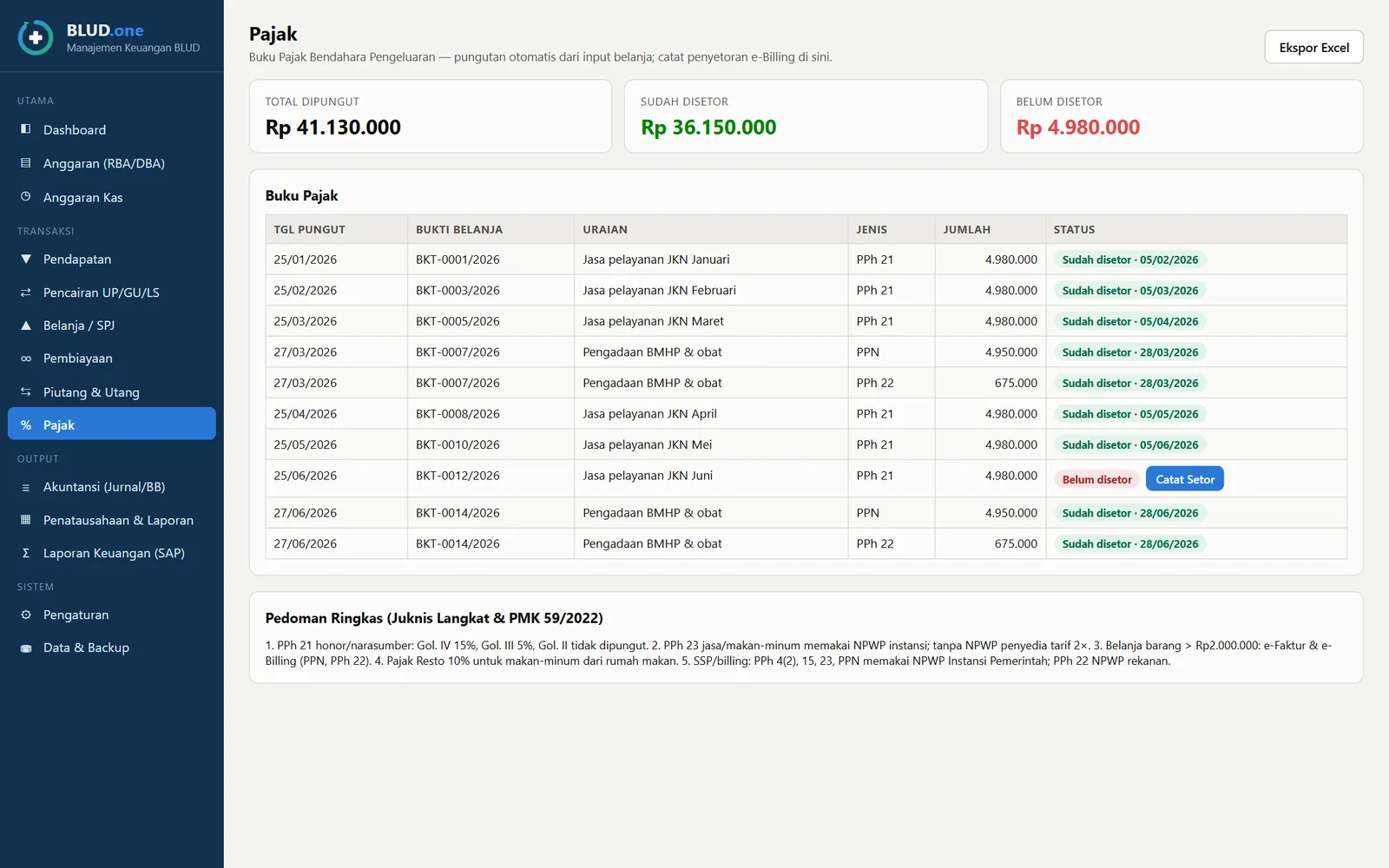Viewport: 1389px width, 868px height.
Task: Click the Belum disetor status badge
Action: [1096, 479]
